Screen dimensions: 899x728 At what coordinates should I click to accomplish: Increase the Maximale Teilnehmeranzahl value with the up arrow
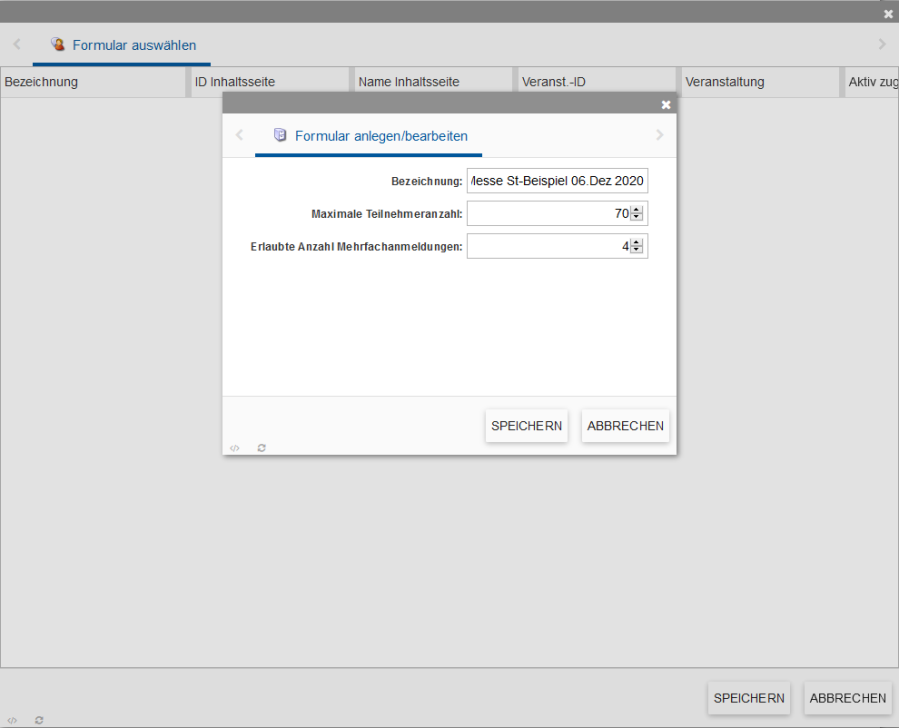coord(636,209)
